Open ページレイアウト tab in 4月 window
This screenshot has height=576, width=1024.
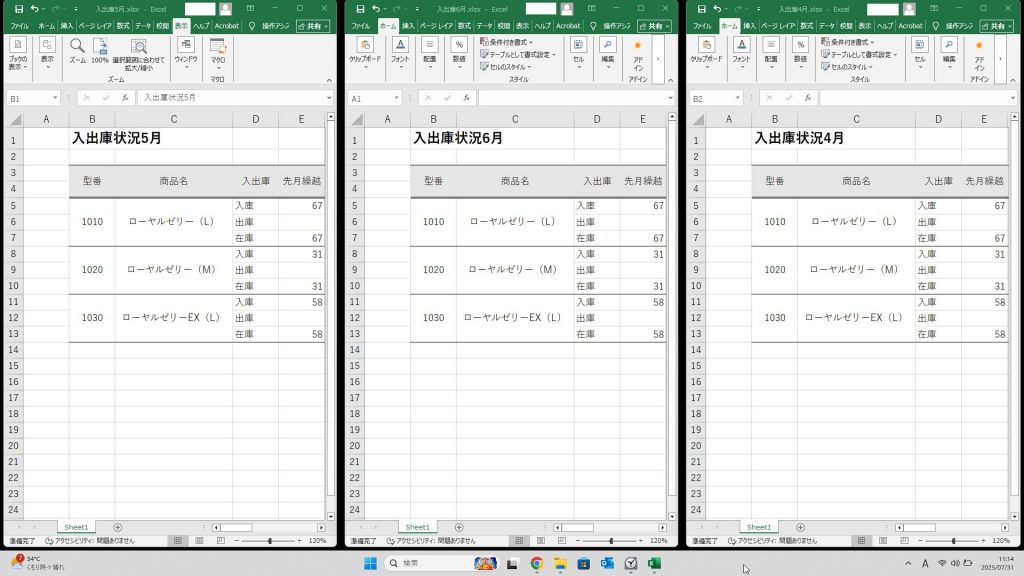click(778, 26)
